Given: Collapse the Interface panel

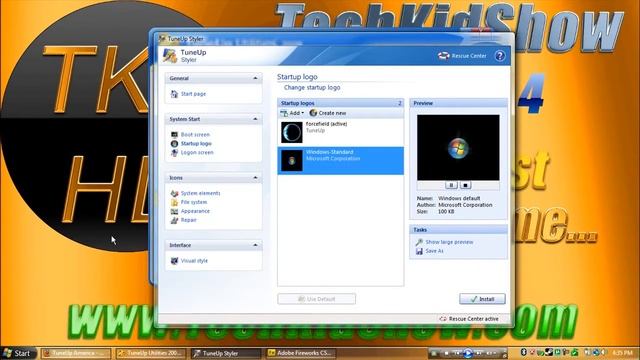Looking at the screenshot, I should [256, 245].
